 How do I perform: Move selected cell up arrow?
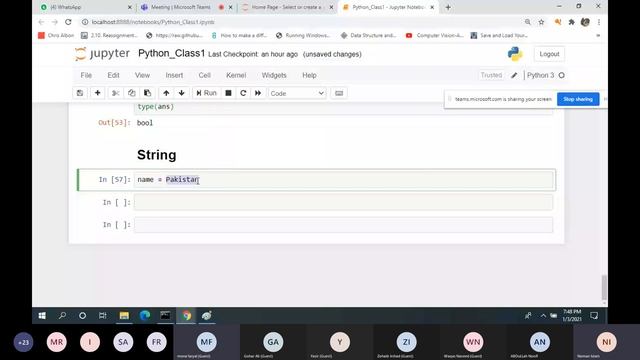coord(166,93)
